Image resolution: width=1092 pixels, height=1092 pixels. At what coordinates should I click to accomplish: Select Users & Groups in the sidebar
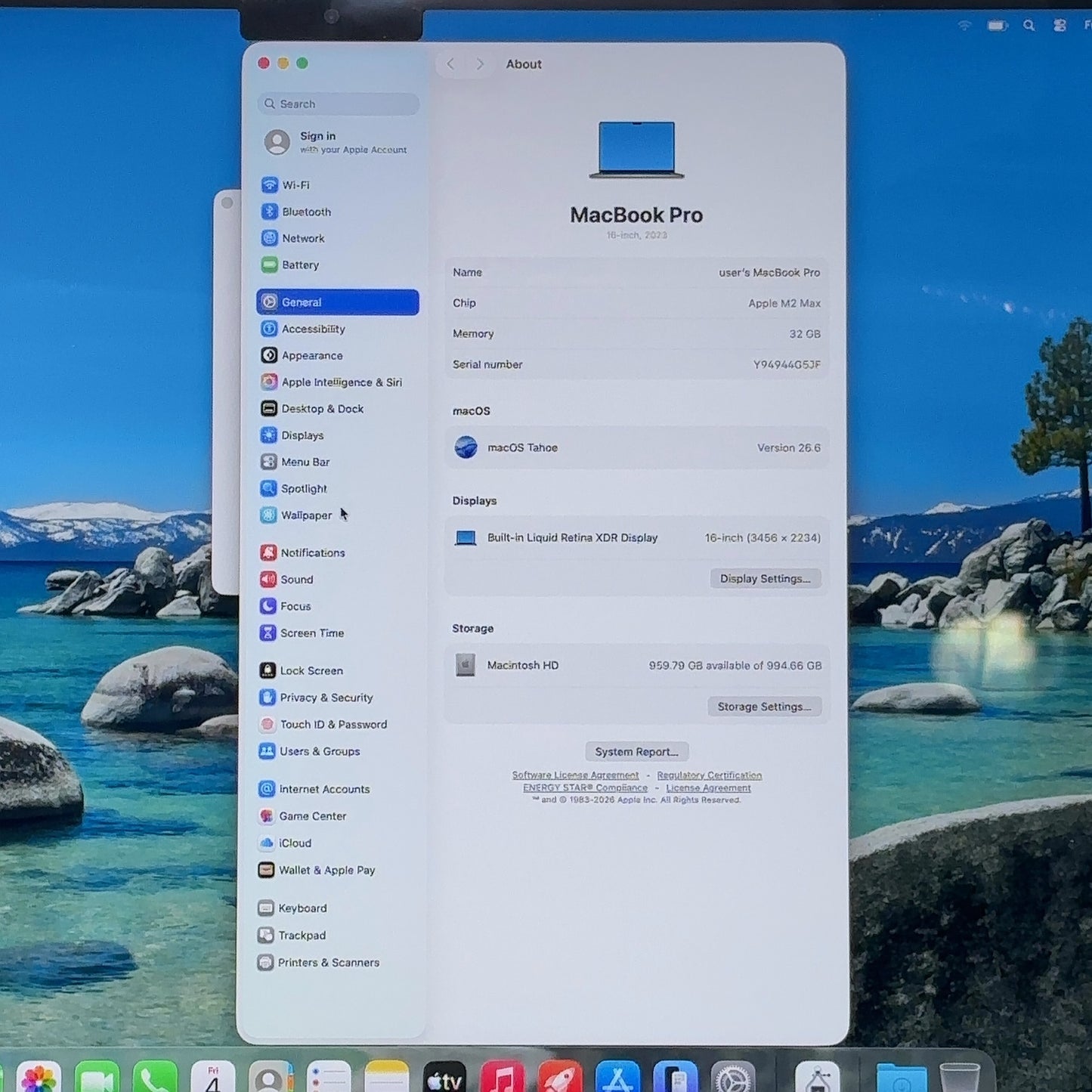point(337,751)
